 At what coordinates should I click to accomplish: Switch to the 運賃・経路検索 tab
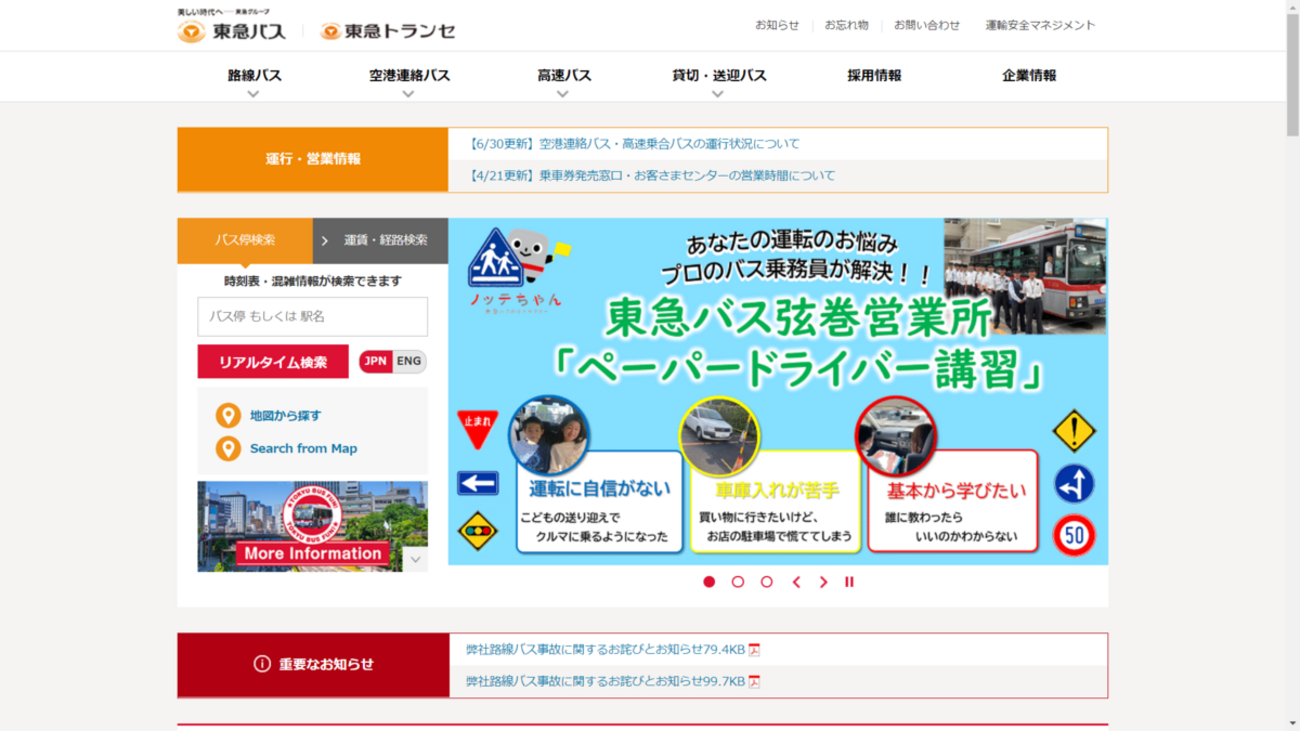tap(381, 240)
